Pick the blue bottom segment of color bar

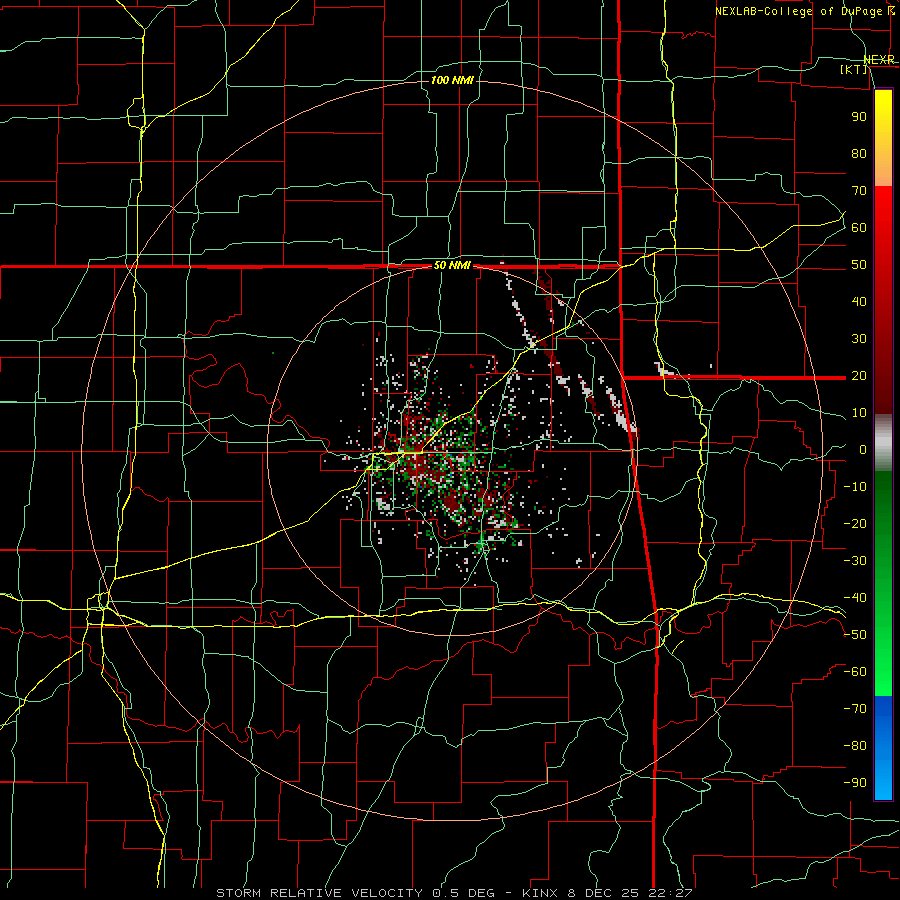click(883, 747)
